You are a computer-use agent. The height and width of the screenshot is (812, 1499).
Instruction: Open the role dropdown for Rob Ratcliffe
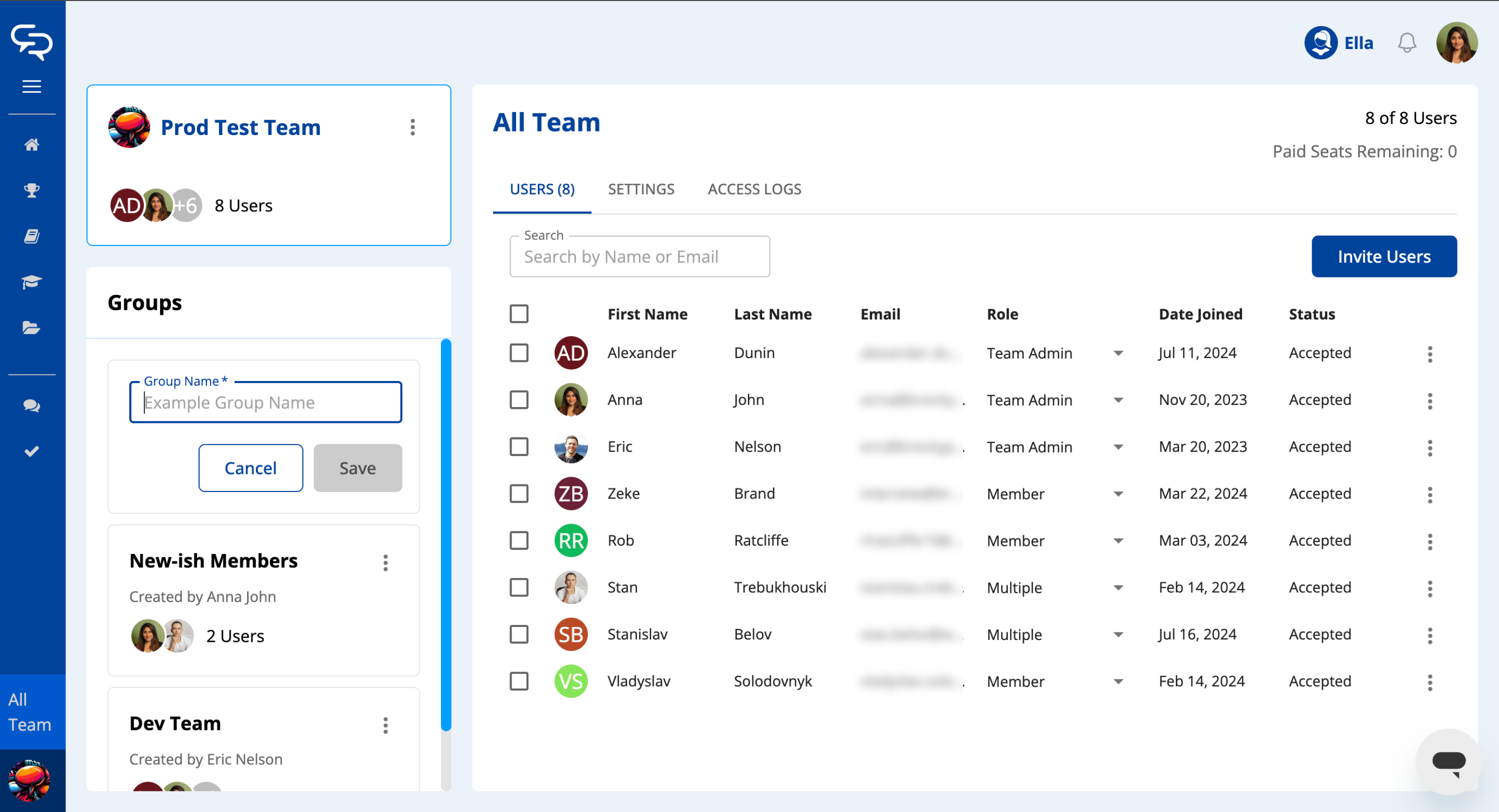[x=1118, y=541]
